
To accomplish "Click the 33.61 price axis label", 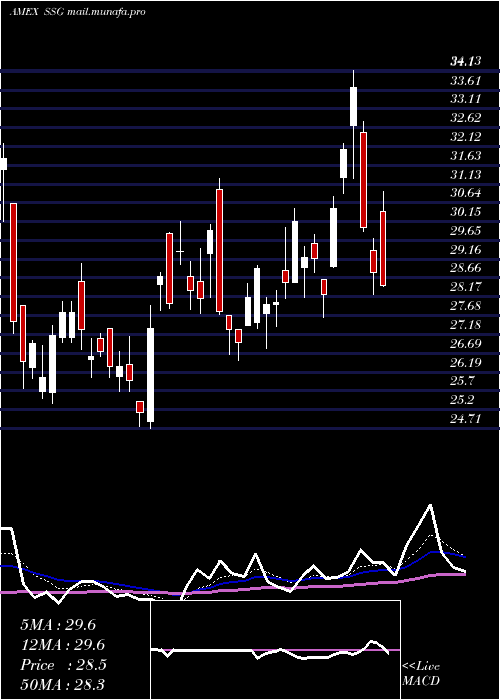I will pyautogui.click(x=465, y=81).
